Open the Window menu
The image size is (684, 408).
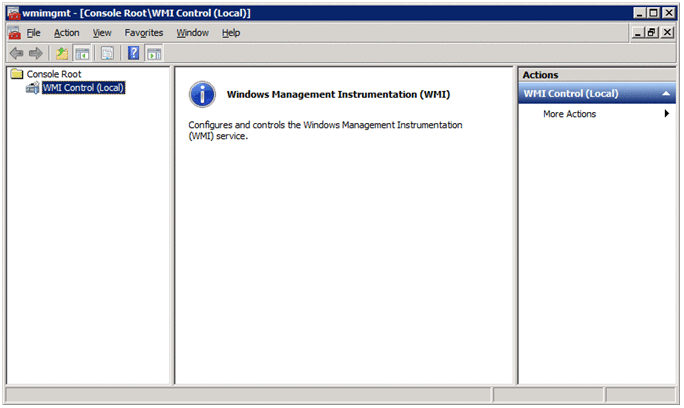192,33
